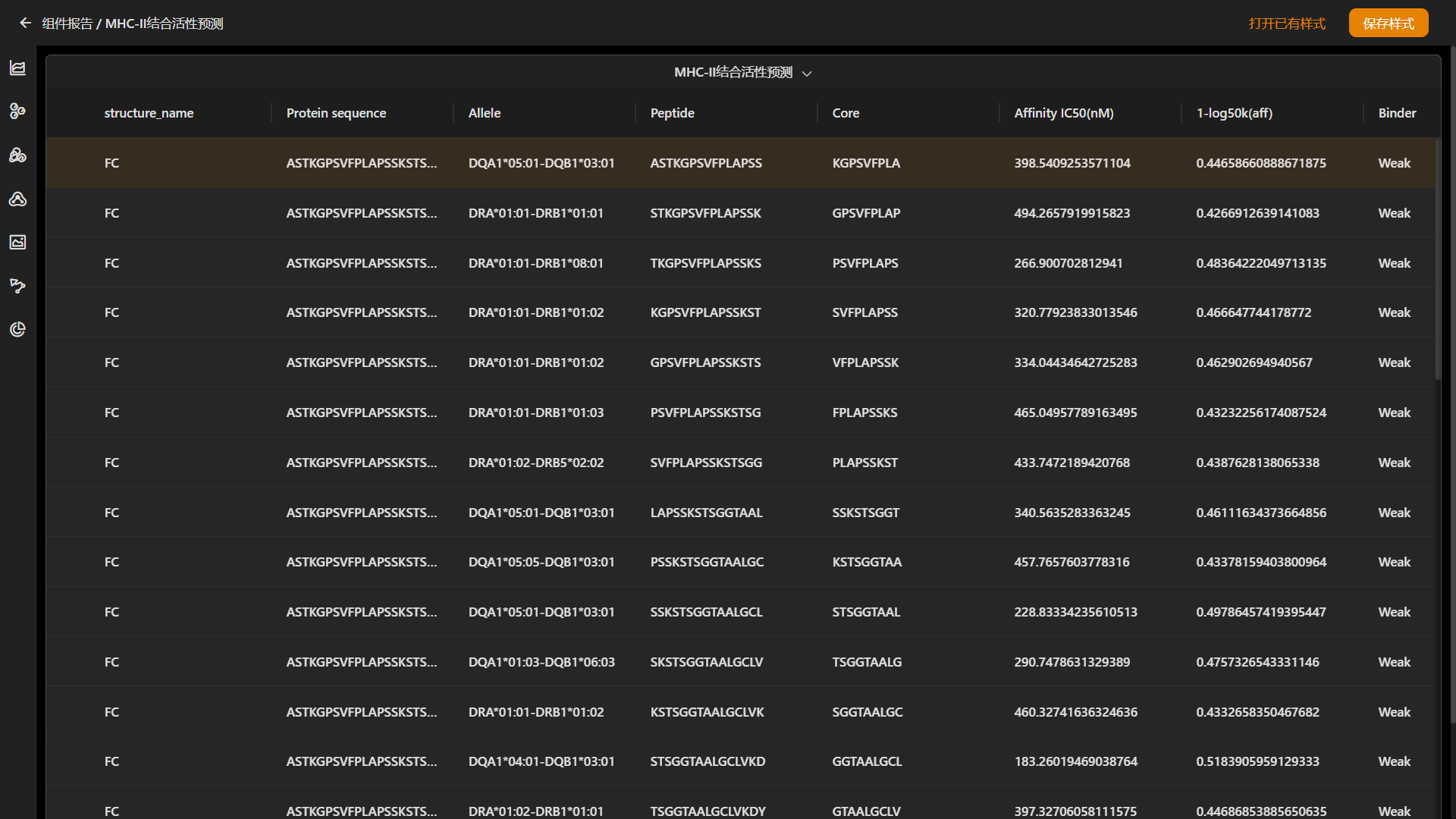Click core cell PSVFPLAPS
The image size is (1456, 819).
865,263
